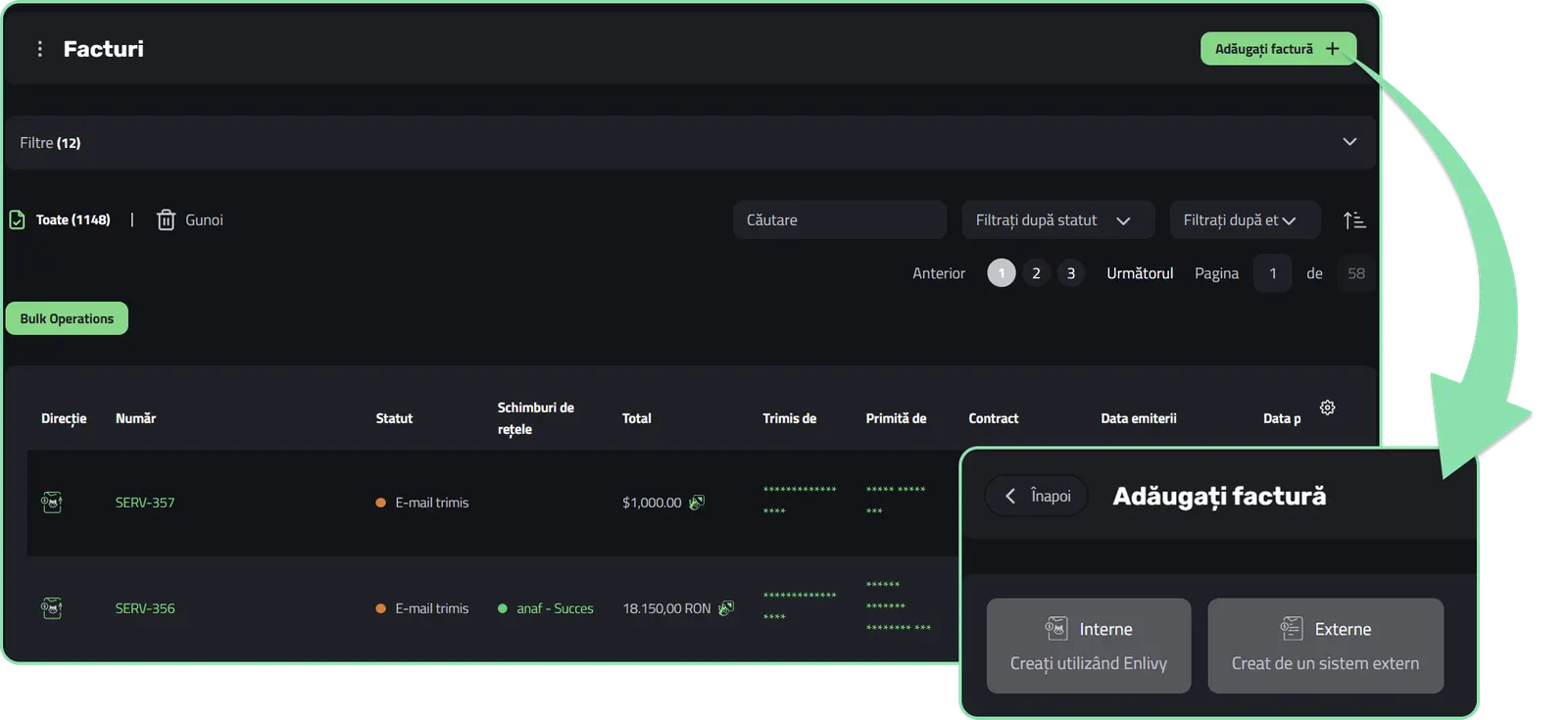Click the sort order icon
The height and width of the screenshot is (720, 1568).
(x=1354, y=220)
